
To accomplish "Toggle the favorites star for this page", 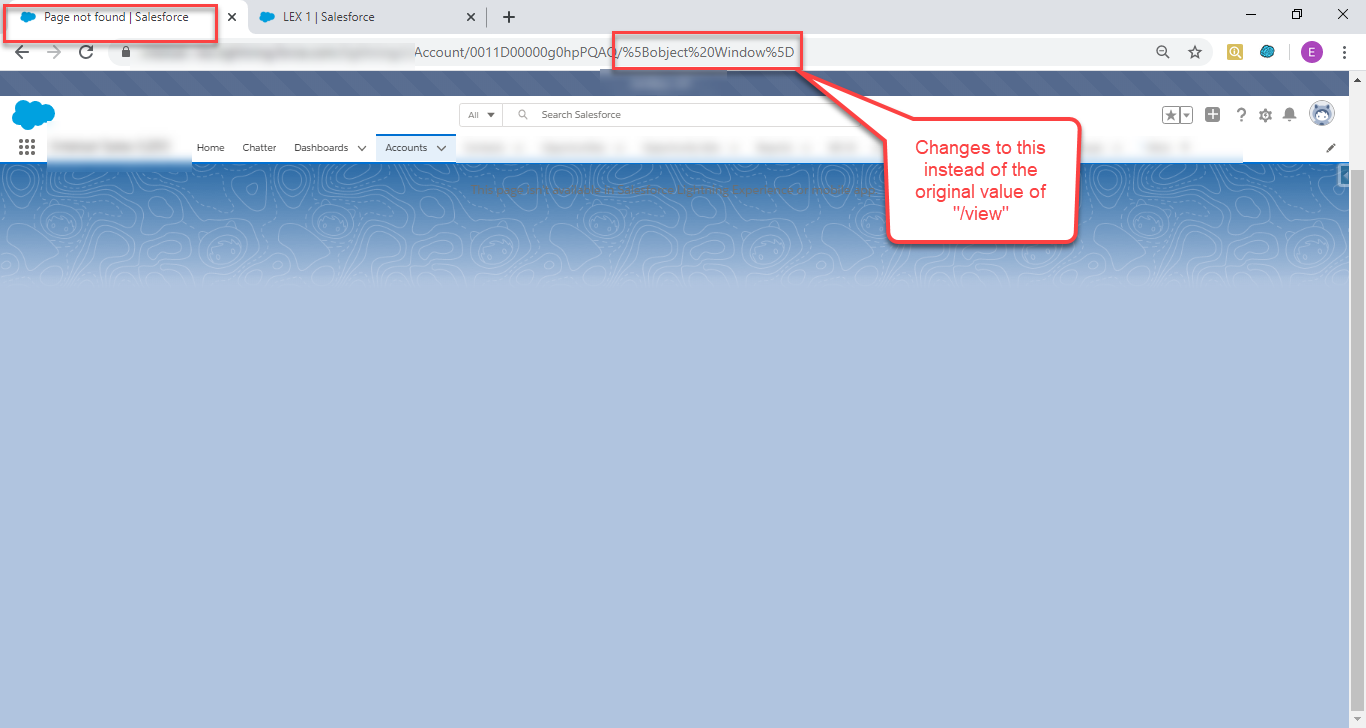I will 1171,114.
